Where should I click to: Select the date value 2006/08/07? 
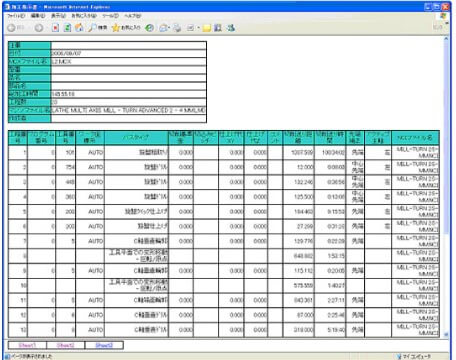pos(66,53)
